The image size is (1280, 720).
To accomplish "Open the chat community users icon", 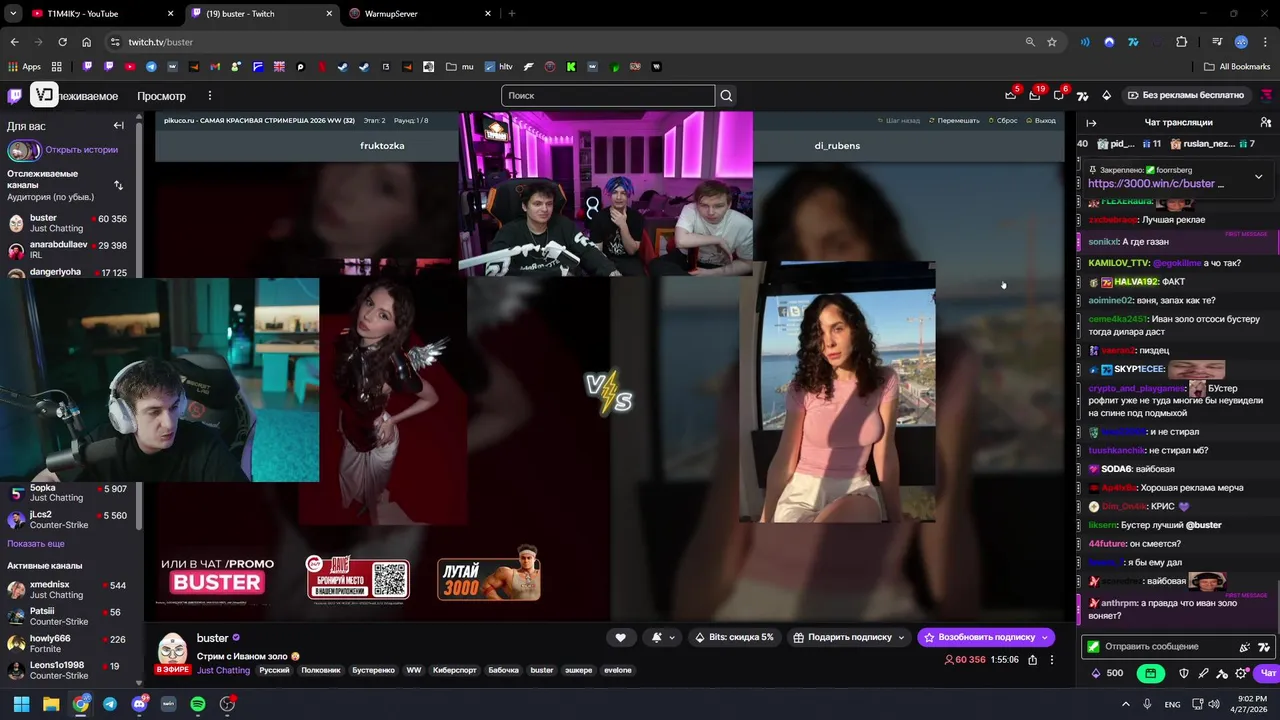I will (1265, 123).
